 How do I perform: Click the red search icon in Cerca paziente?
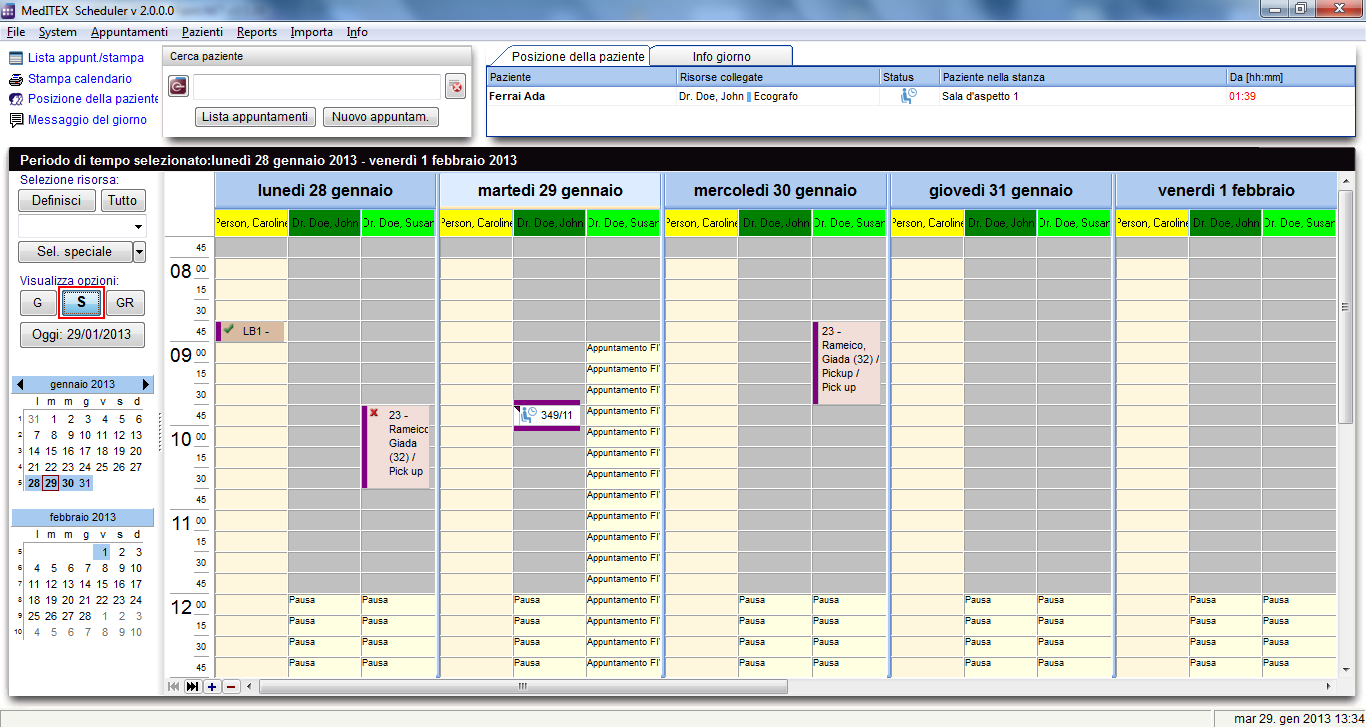[178, 87]
